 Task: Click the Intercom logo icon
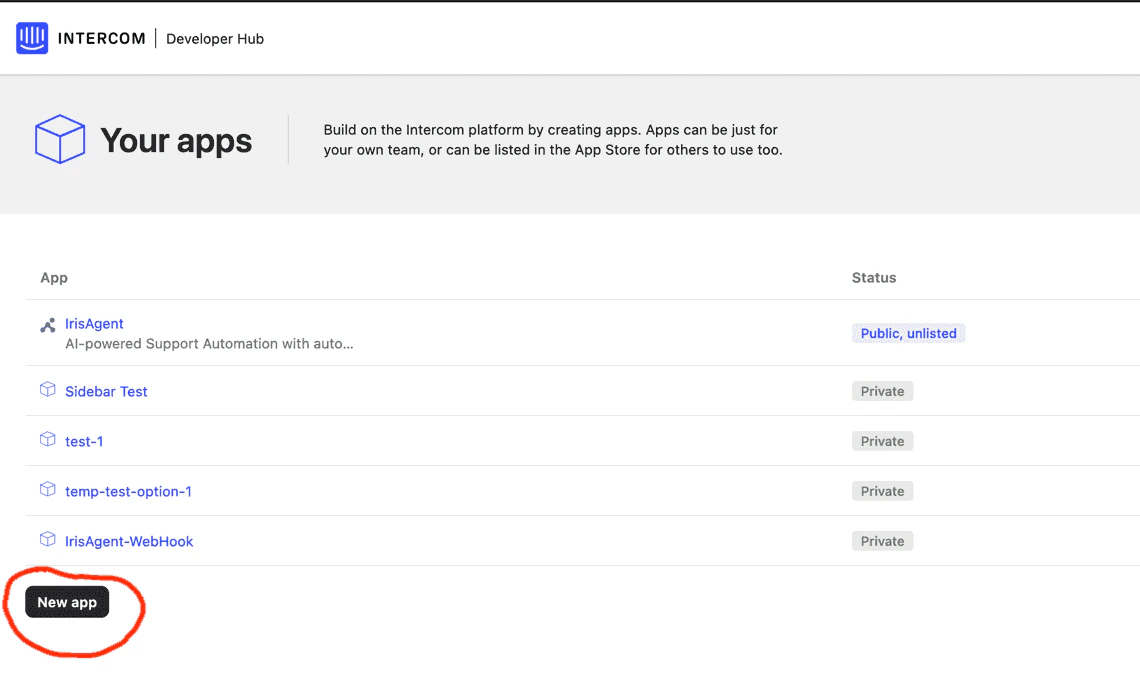pyautogui.click(x=32, y=38)
